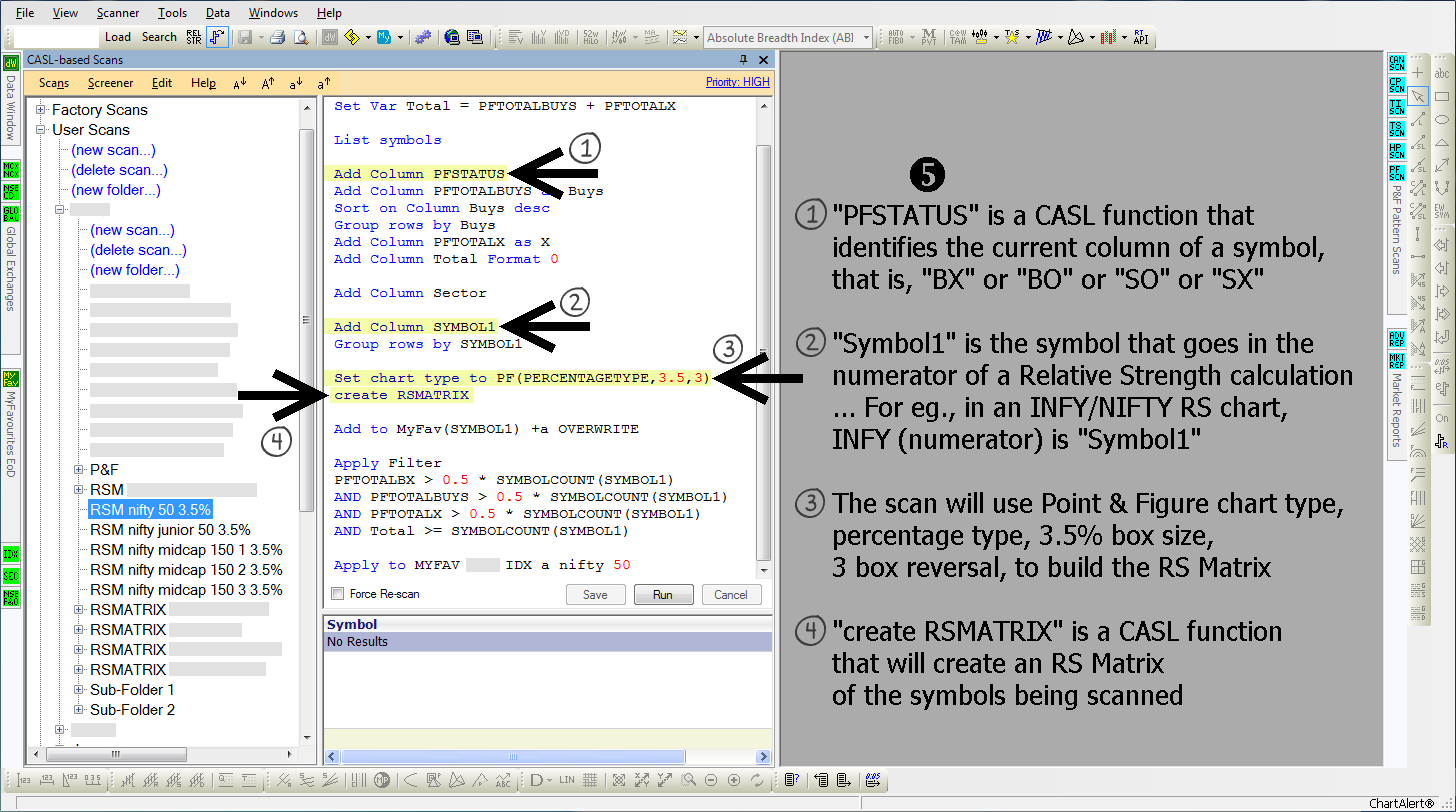Click the Search button in toolbar
Screen dimensions: 1456x812
point(159,37)
